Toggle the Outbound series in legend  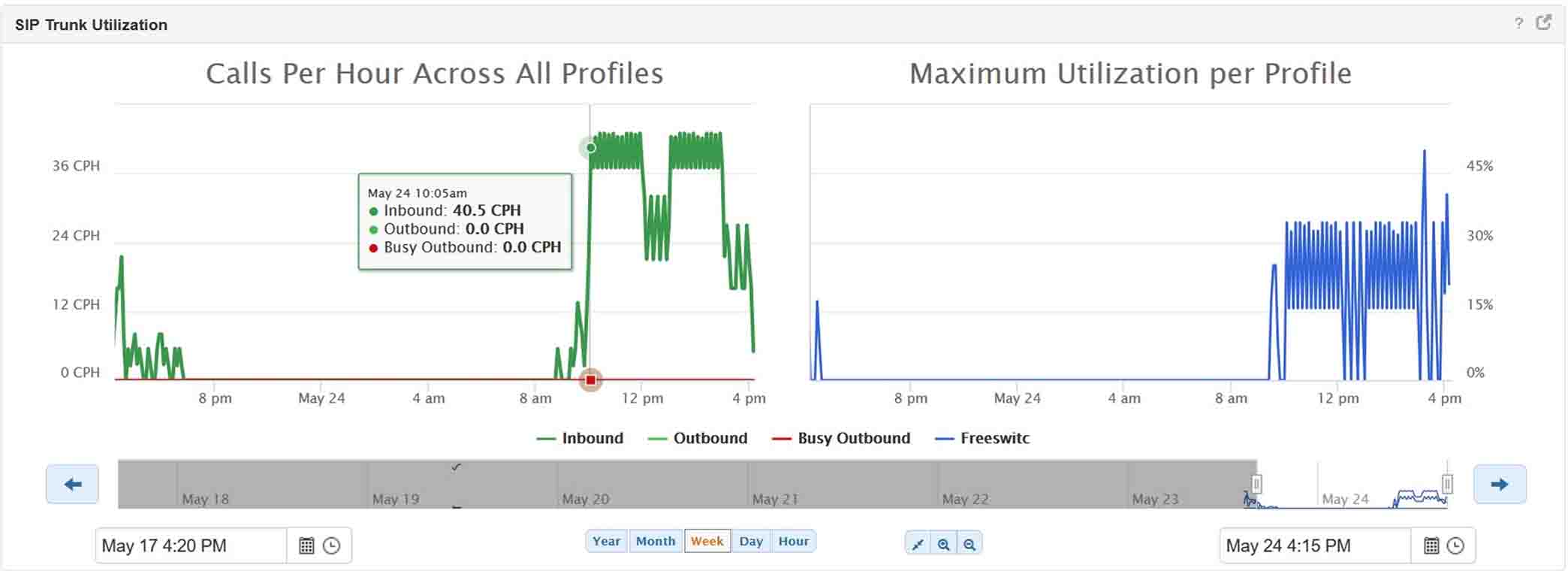[698, 439]
